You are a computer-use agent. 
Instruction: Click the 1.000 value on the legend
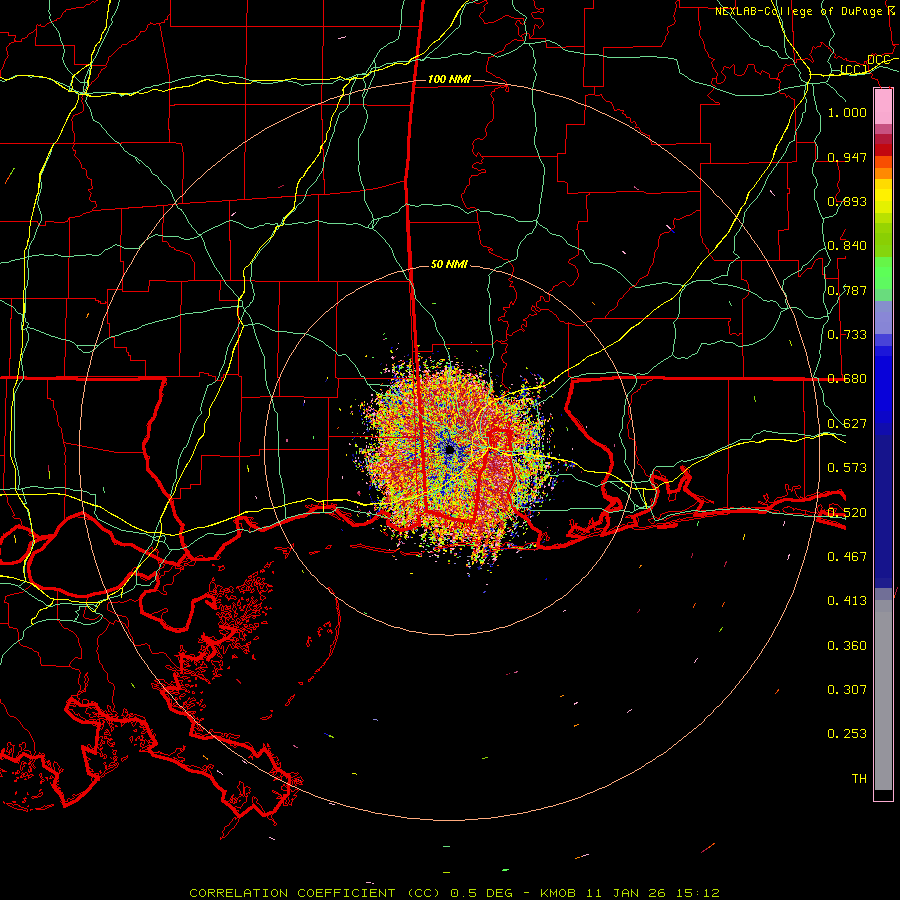pos(847,112)
